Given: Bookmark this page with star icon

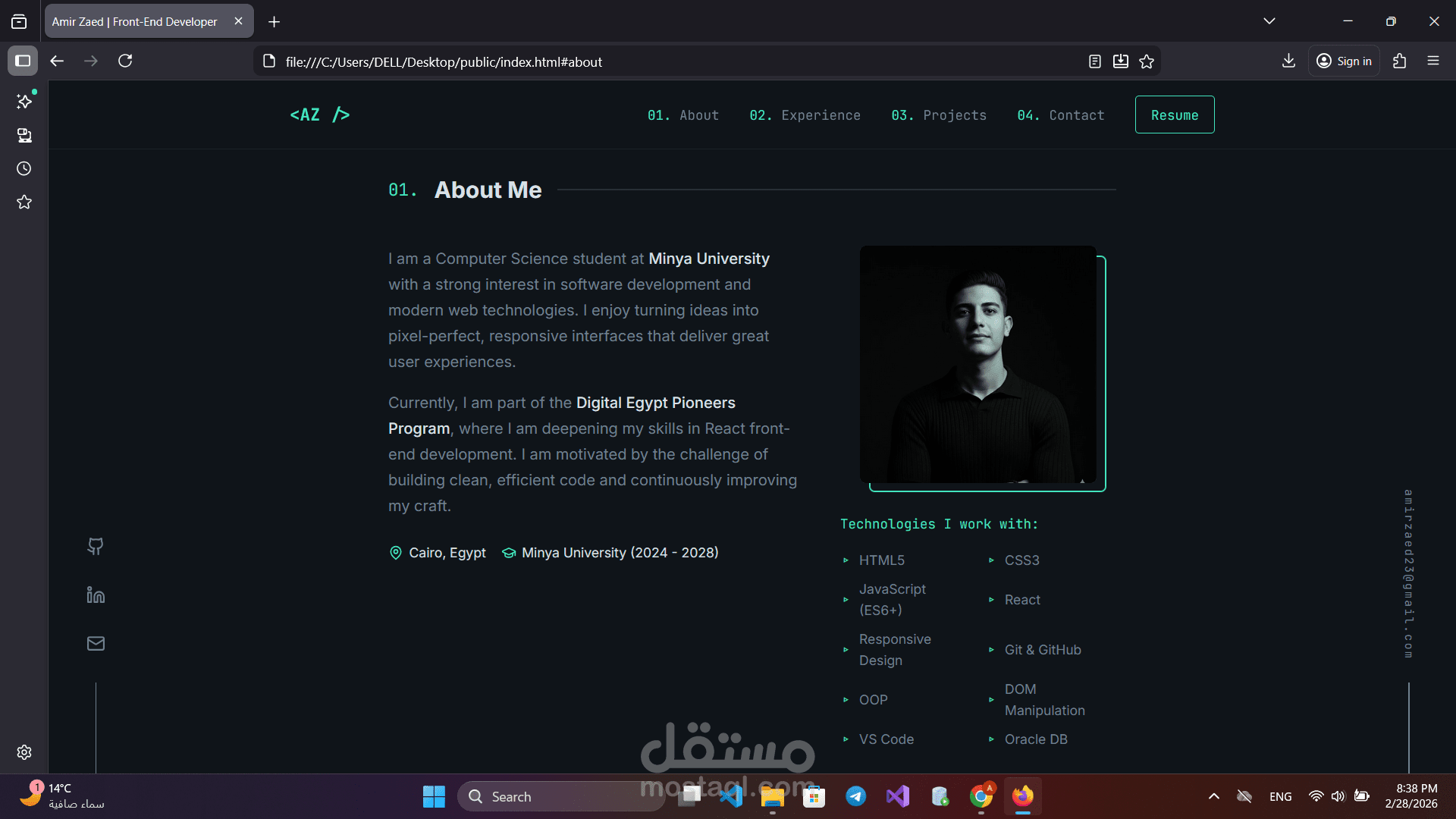Looking at the screenshot, I should pos(1147,61).
